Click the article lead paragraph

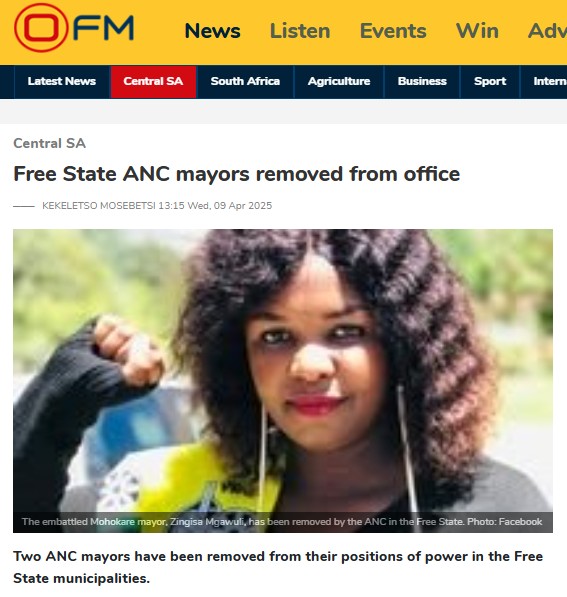(x=278, y=567)
